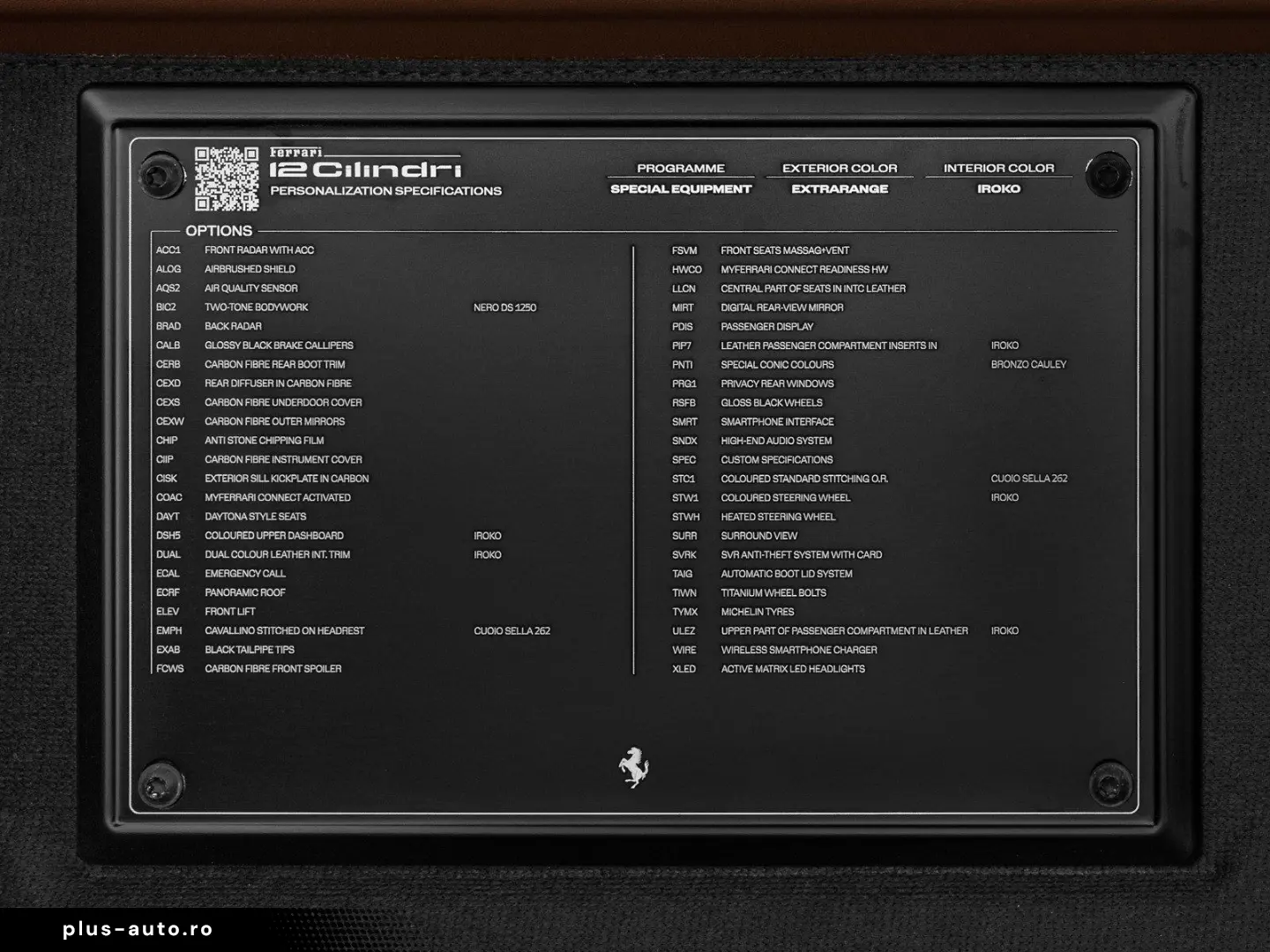Open the plus-auto.ro watermark link
The width and height of the screenshot is (1270, 952).
pyautogui.click(x=138, y=929)
